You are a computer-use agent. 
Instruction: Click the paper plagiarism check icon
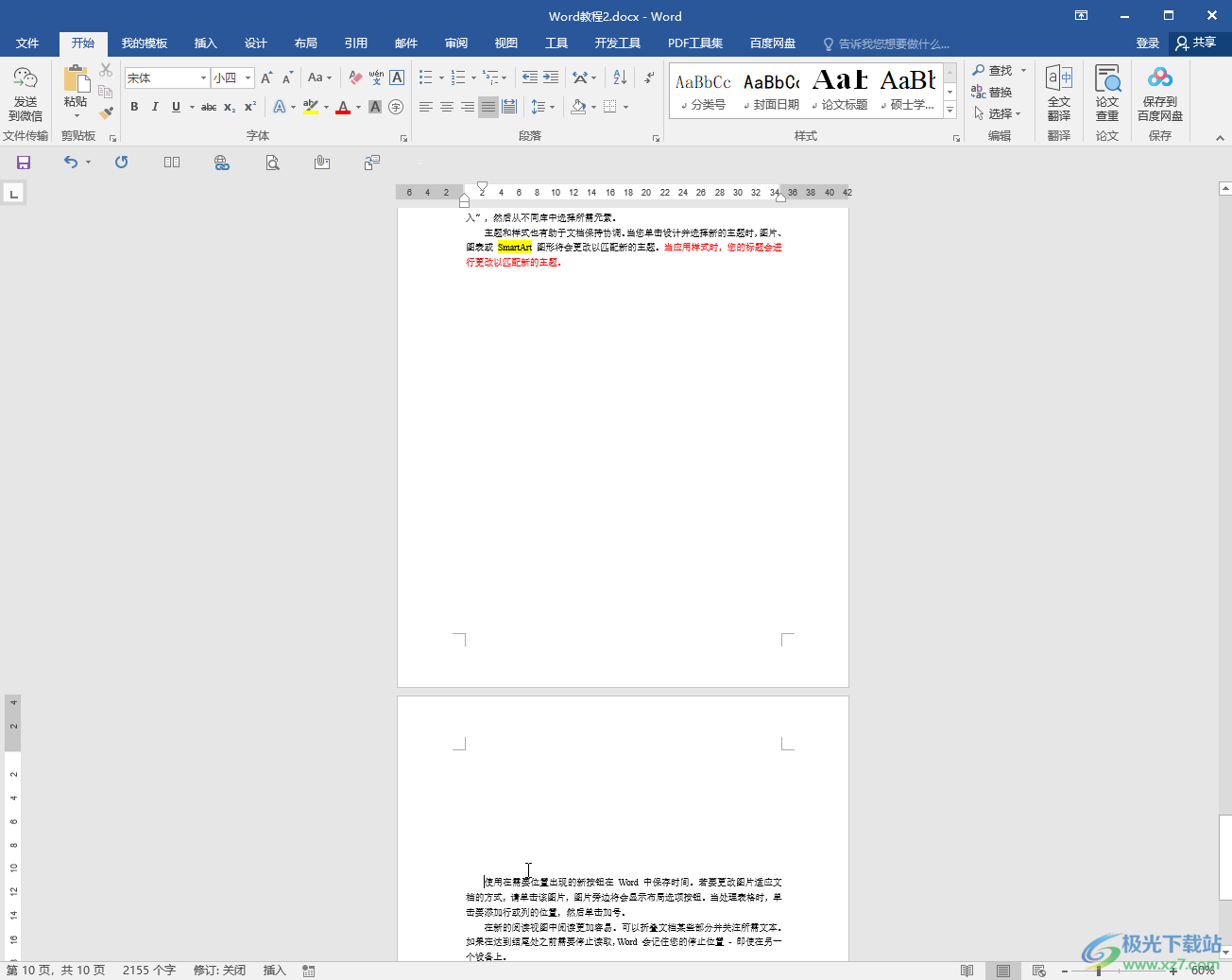[x=1106, y=93]
